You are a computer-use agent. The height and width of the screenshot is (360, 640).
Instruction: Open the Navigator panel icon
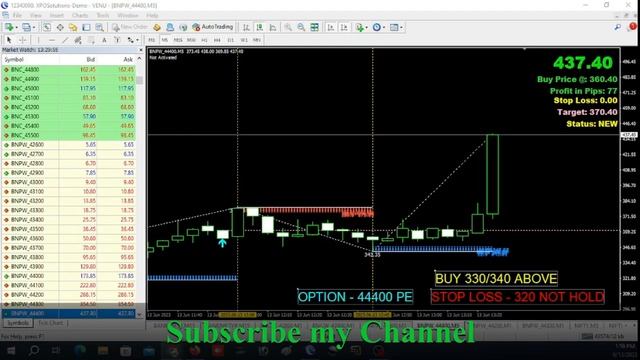pos(73,27)
